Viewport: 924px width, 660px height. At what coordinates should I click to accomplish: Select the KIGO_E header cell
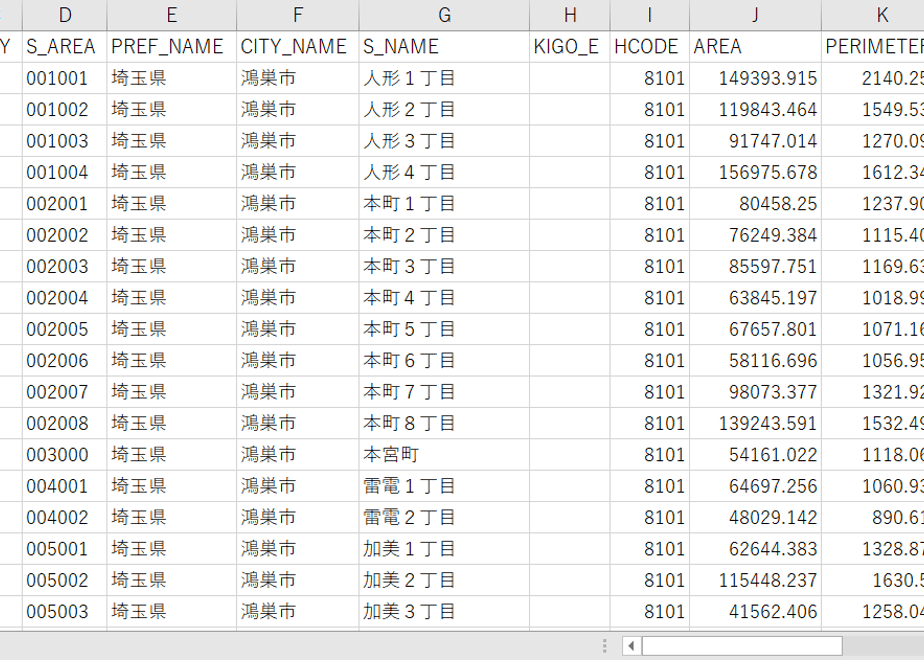(x=570, y=47)
